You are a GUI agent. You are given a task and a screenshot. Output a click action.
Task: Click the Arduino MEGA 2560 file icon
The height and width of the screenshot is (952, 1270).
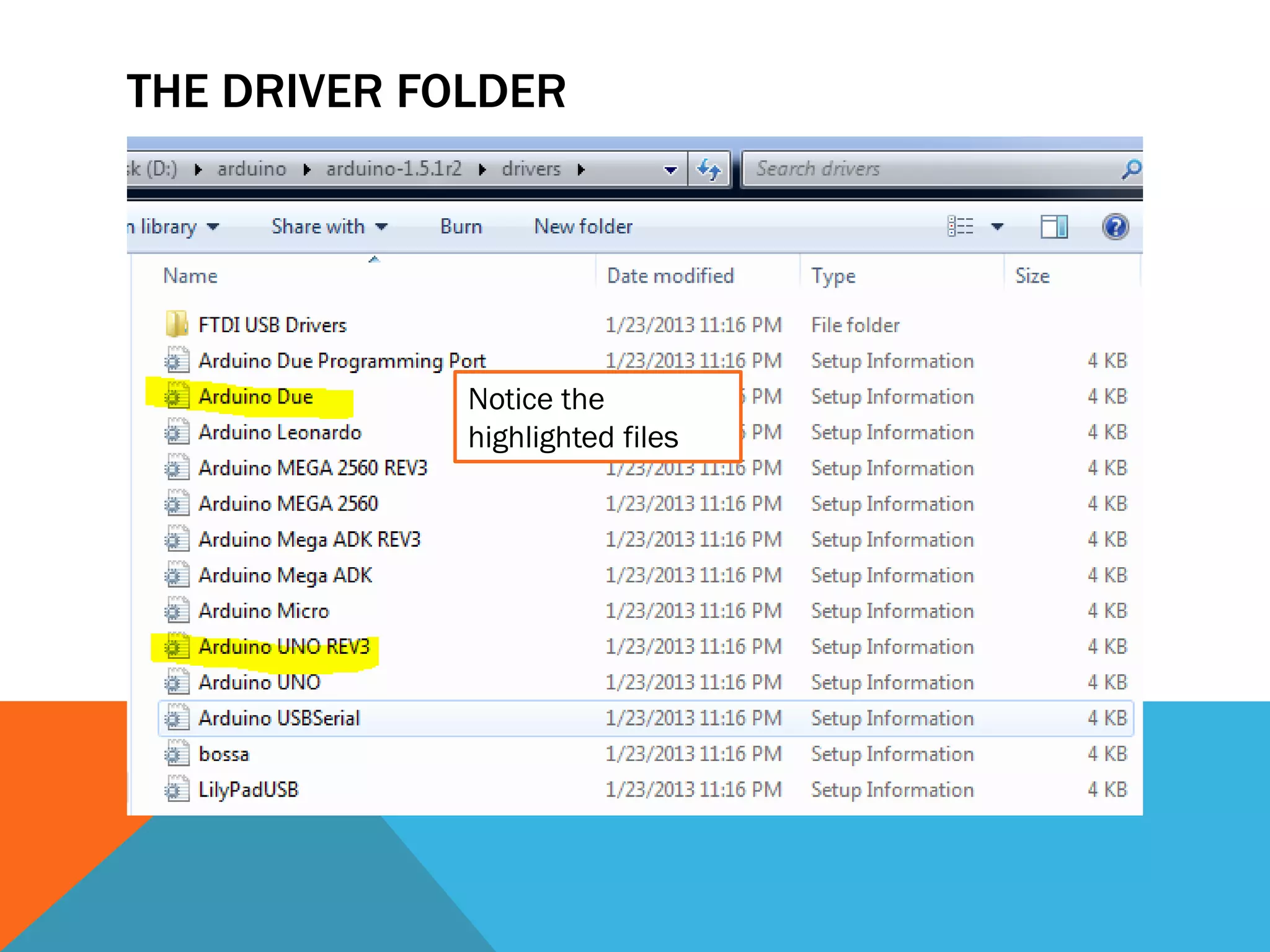coord(177,503)
